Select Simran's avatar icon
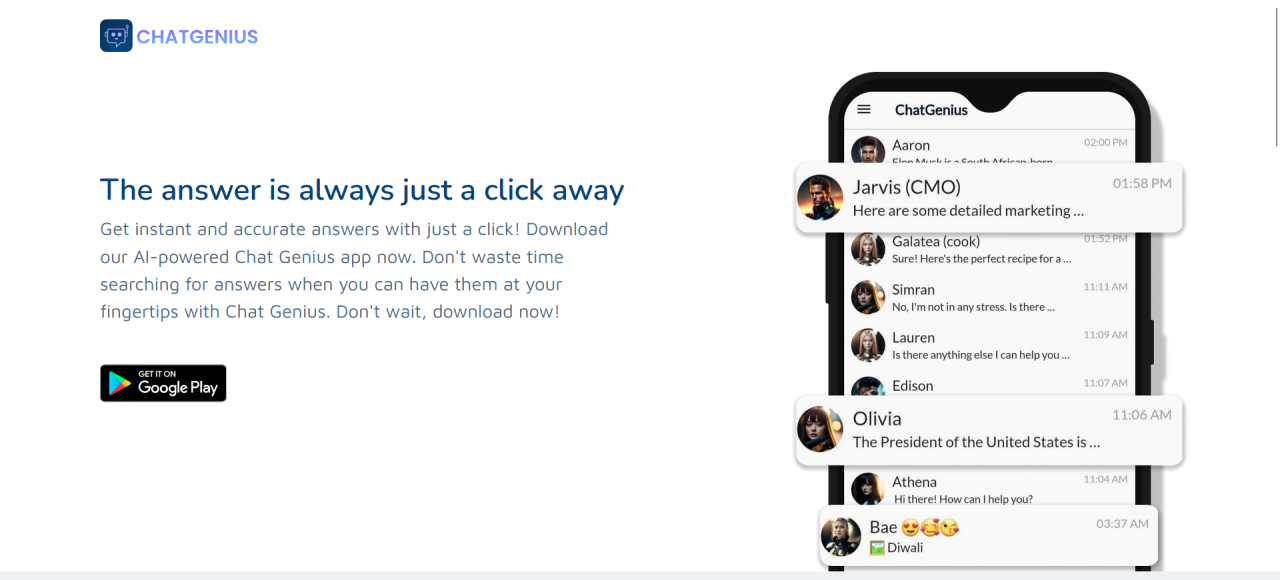This screenshot has width=1280, height=580. (868, 297)
